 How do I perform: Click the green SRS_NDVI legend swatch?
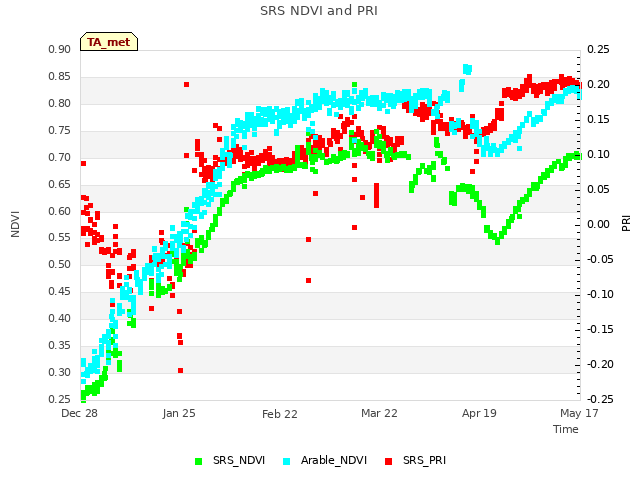coord(199,461)
